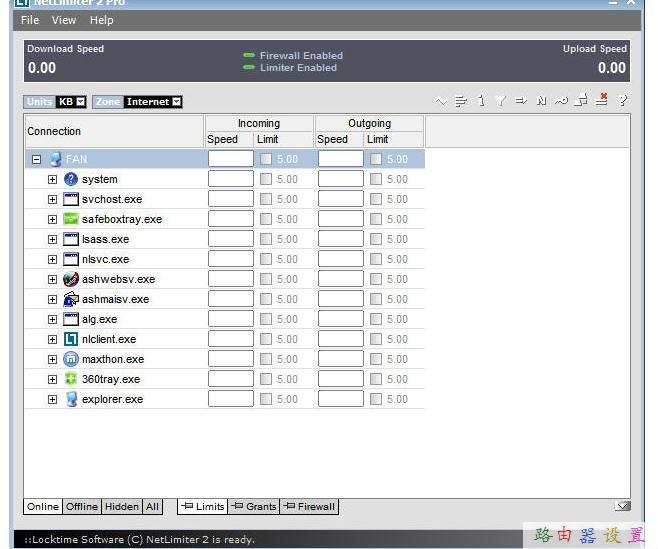Switch to the Offline tab
The height and width of the screenshot is (549, 658).
tap(82, 507)
